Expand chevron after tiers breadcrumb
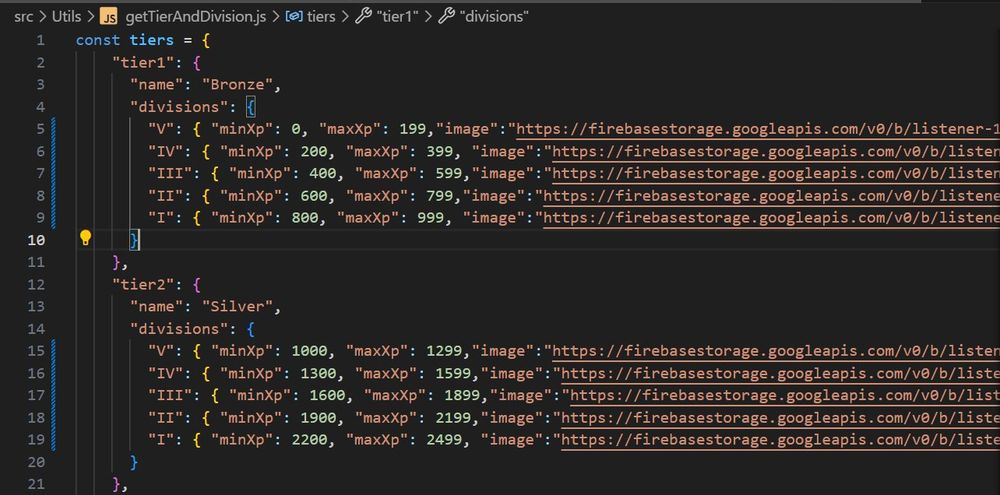The image size is (1000, 495). 345,17
